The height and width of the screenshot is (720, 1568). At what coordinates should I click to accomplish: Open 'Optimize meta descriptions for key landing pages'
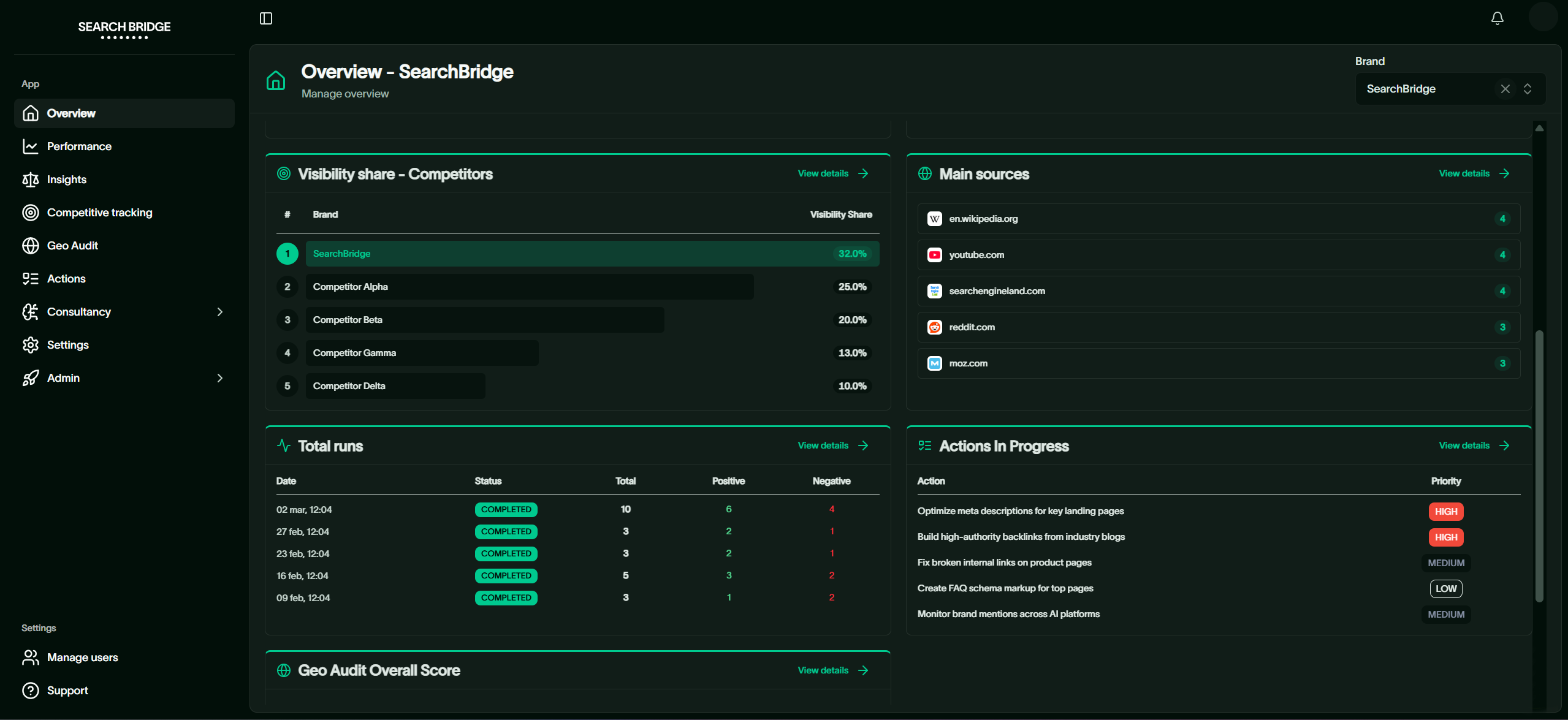tap(1021, 511)
